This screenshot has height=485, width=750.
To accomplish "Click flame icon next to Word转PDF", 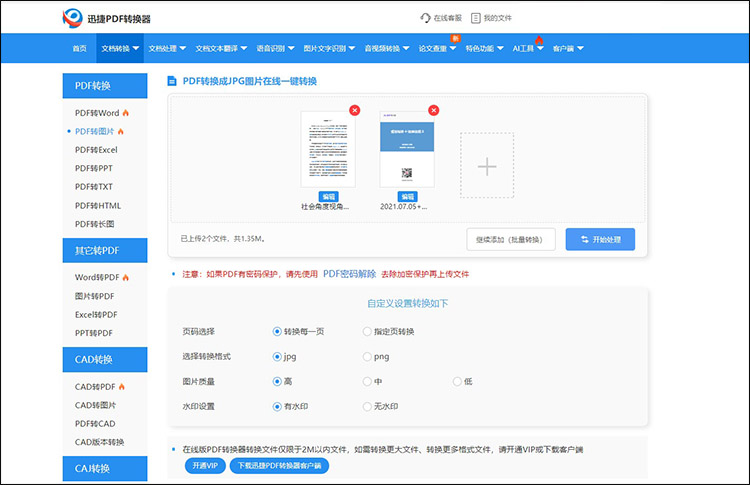I will (125, 277).
